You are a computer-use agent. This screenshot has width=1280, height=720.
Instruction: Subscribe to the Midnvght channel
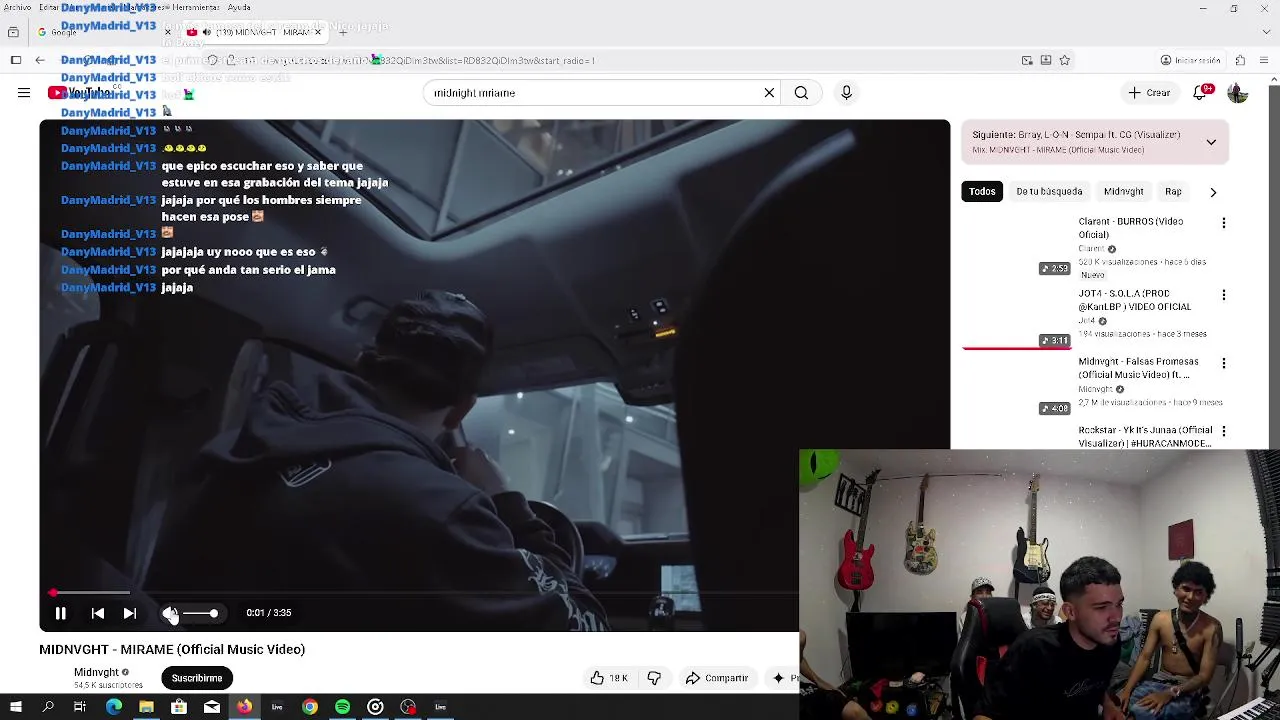[x=197, y=678]
